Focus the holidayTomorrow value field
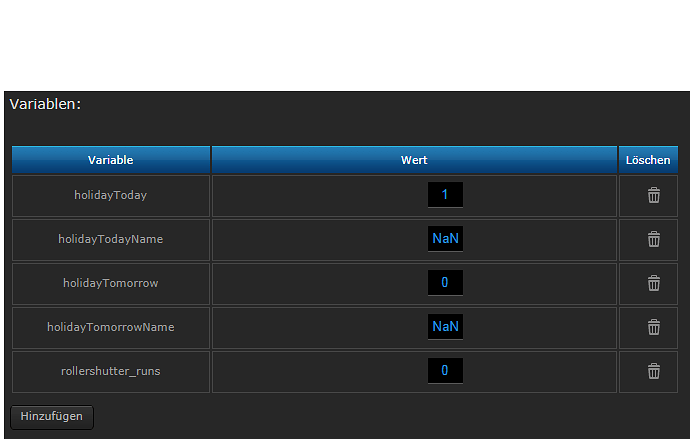Image resolution: width=690 pixels, height=439 pixels. point(445,283)
